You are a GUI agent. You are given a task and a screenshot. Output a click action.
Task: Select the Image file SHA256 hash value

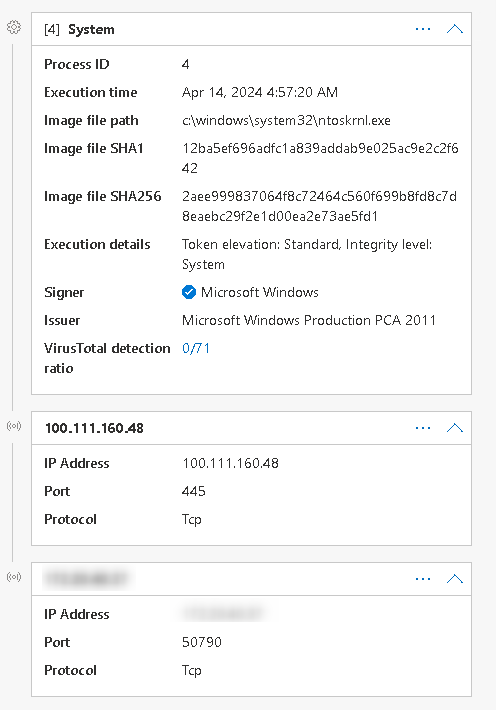[x=319, y=206]
